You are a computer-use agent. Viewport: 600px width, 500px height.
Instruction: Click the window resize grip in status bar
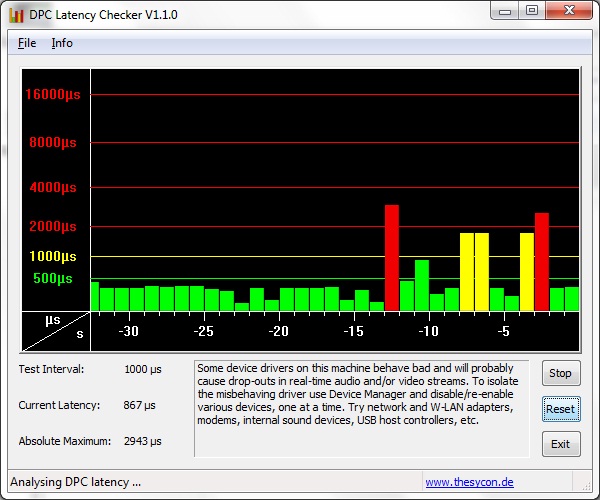[586, 485]
